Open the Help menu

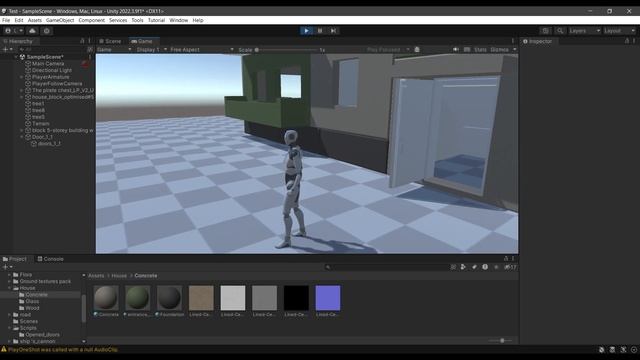[x=198, y=20]
